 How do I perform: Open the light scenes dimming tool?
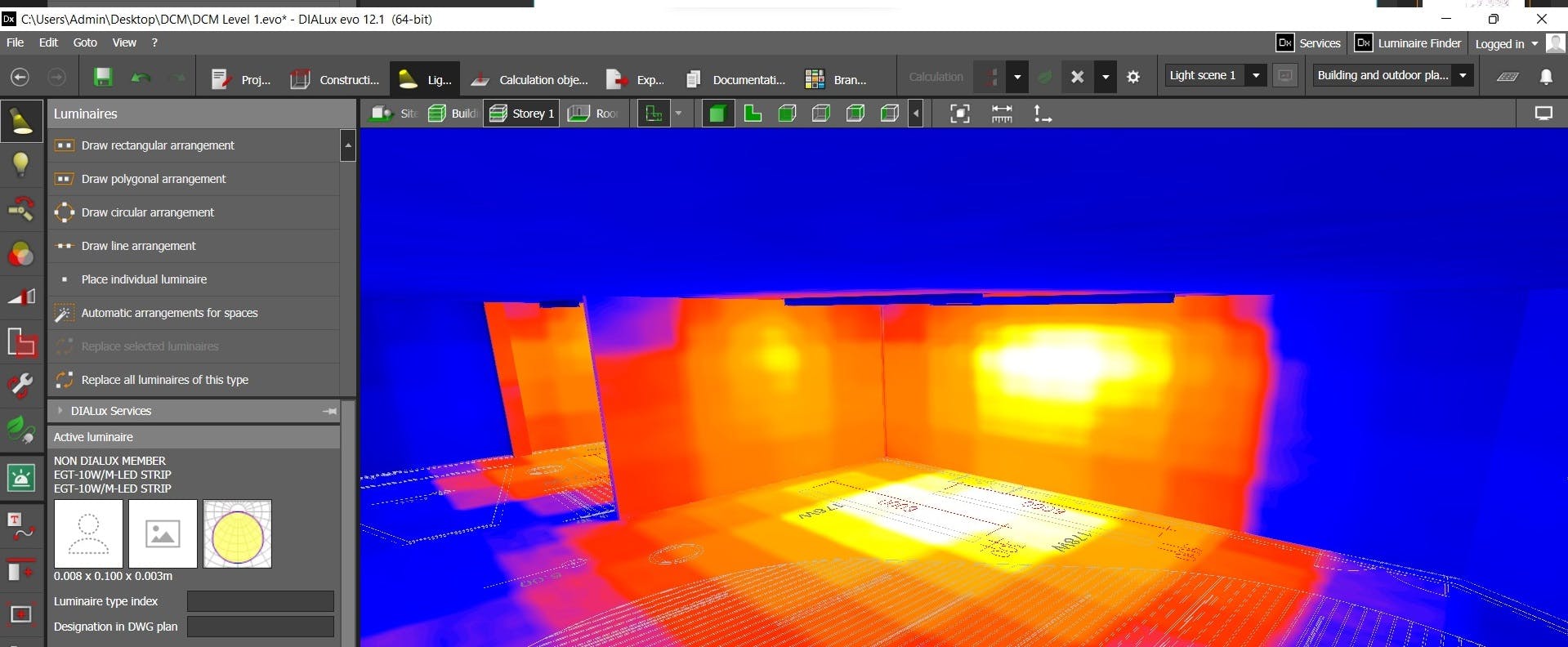coord(21,297)
